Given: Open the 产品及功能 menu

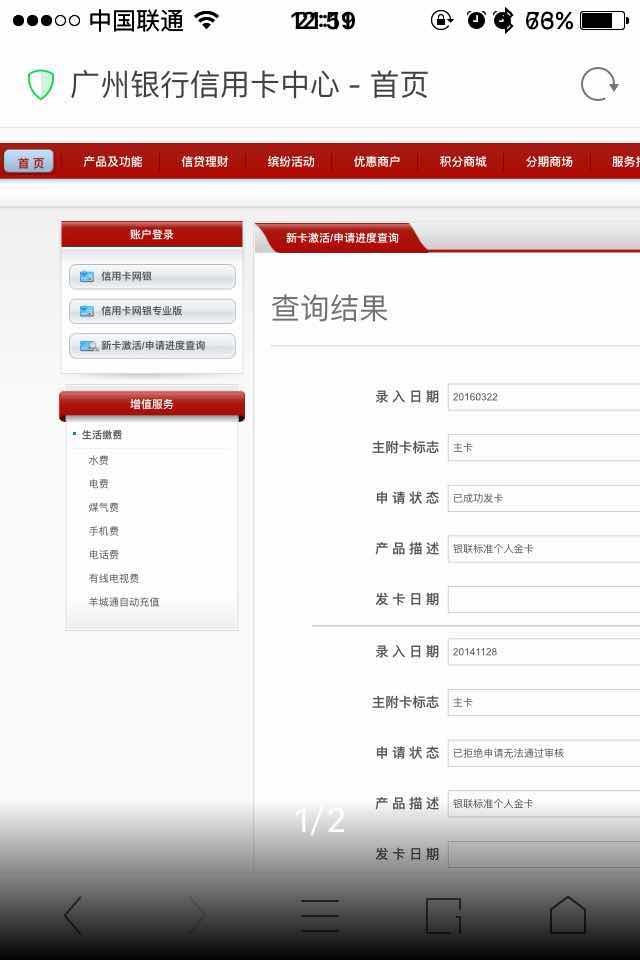Looking at the screenshot, I should [x=113, y=162].
